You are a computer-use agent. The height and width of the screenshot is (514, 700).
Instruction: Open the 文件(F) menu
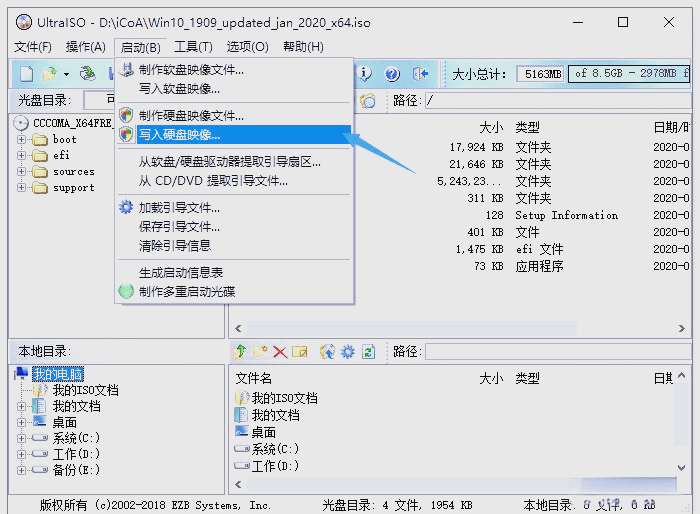coord(33,47)
